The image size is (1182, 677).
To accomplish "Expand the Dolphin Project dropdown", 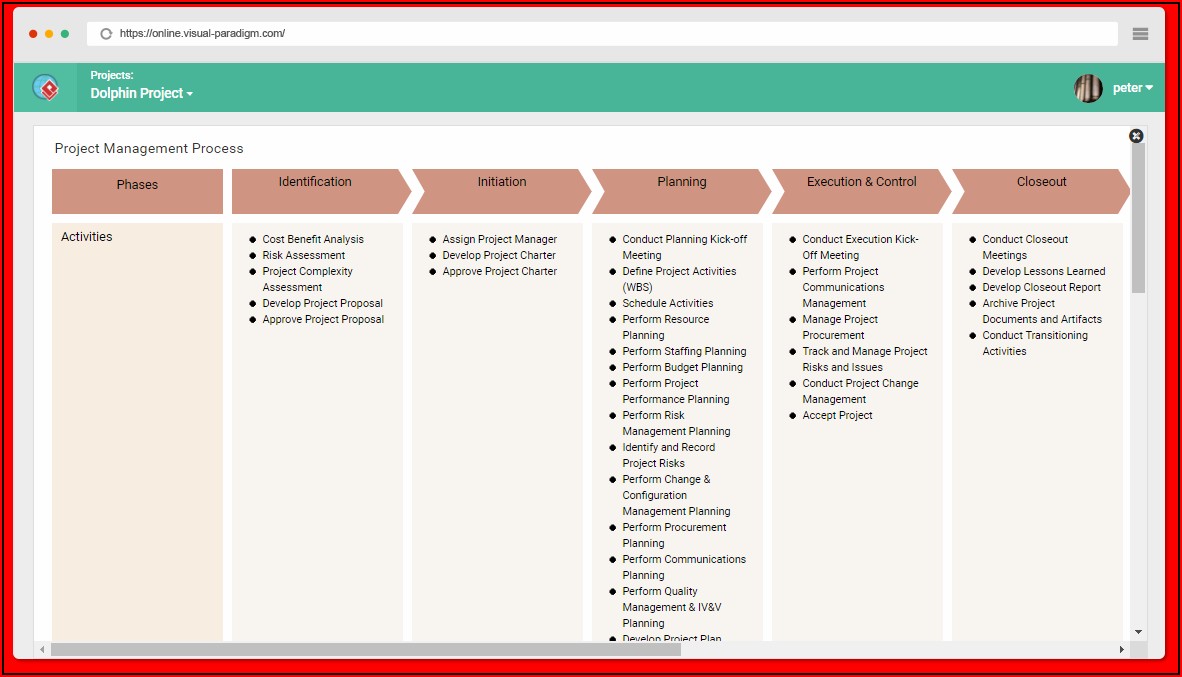I will (141, 93).
